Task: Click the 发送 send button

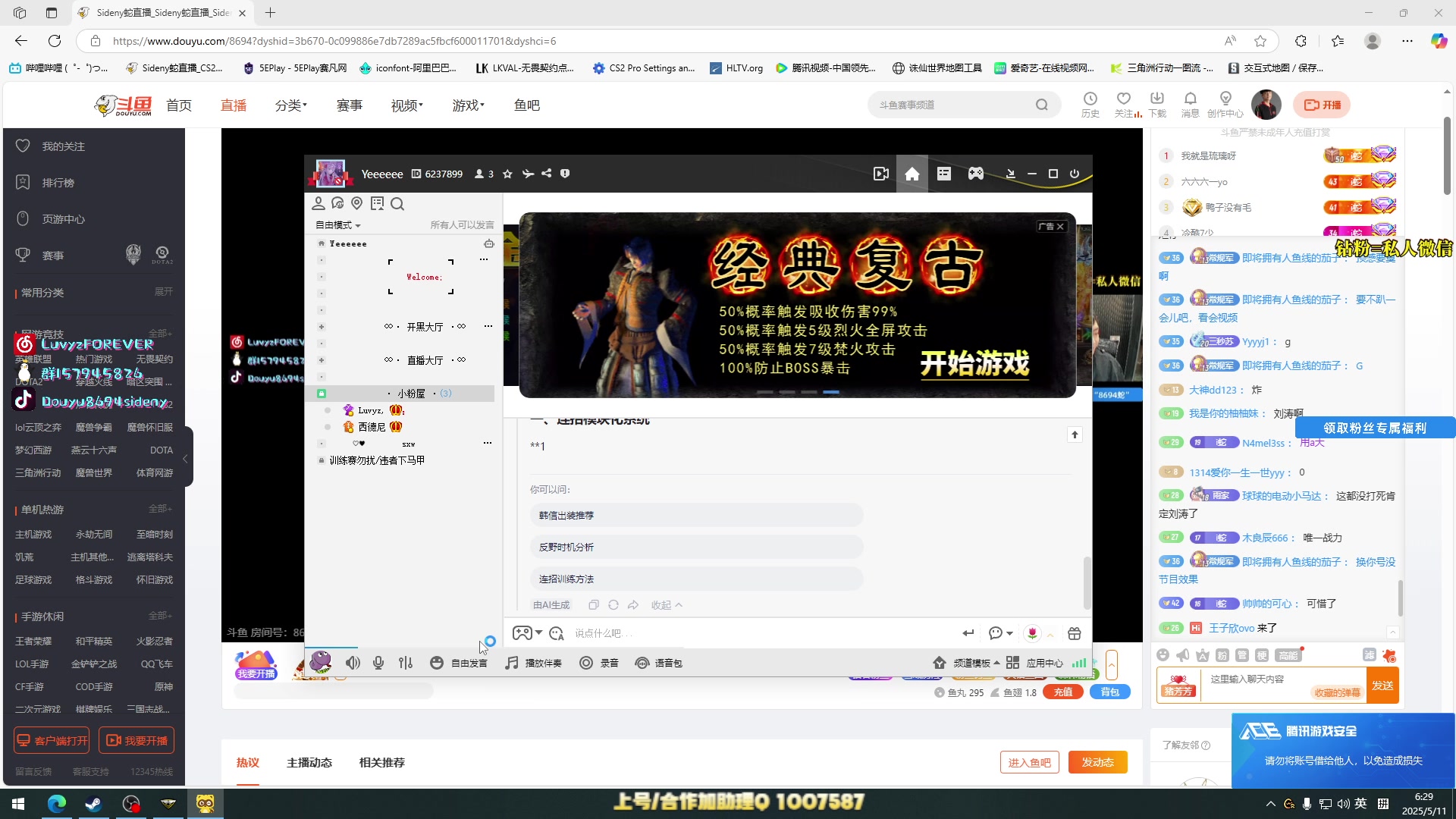Action: click(x=1382, y=686)
